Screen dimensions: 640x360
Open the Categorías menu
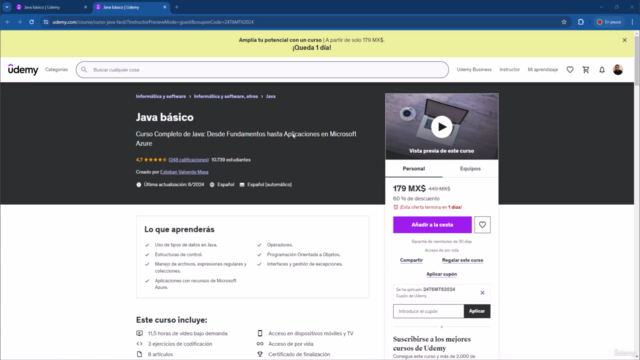click(x=56, y=70)
